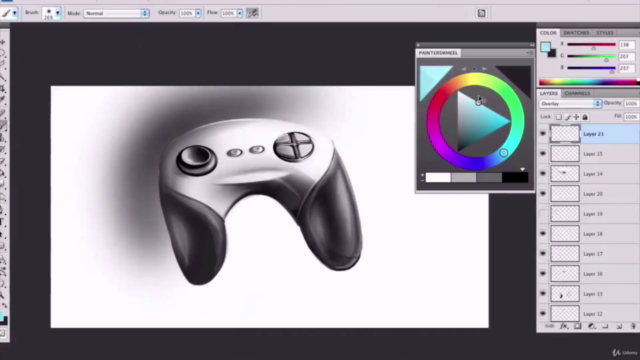Delete layer using trash icon
The height and width of the screenshot is (360, 640).
point(633,326)
